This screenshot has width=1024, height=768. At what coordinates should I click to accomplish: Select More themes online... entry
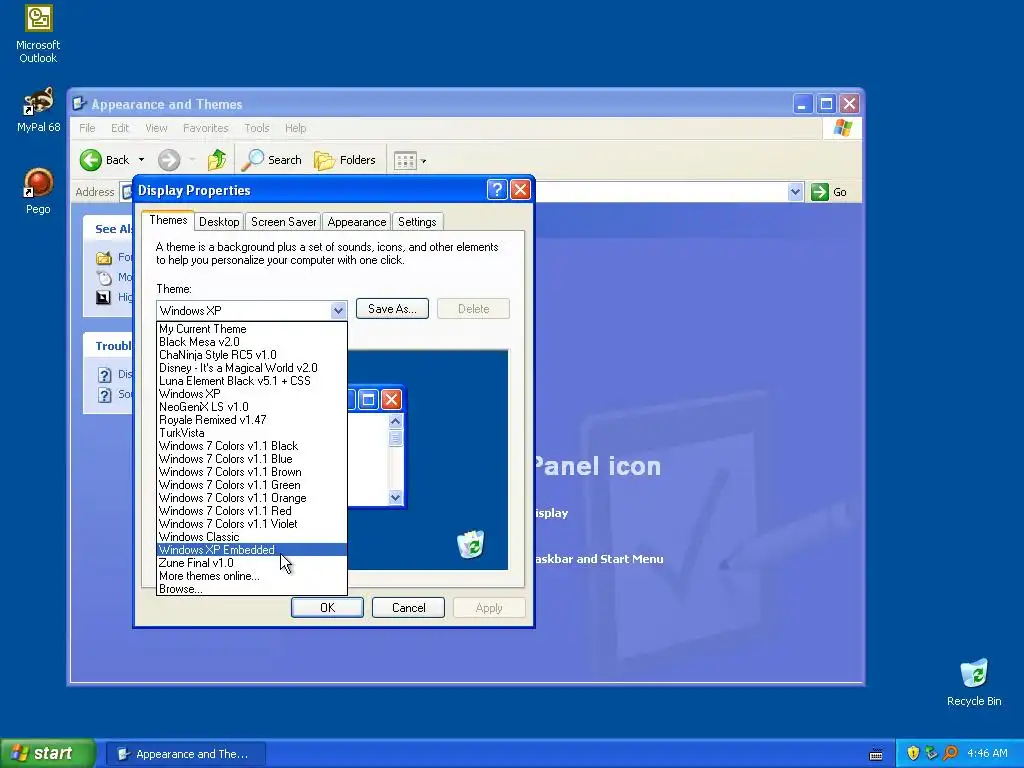(252, 576)
